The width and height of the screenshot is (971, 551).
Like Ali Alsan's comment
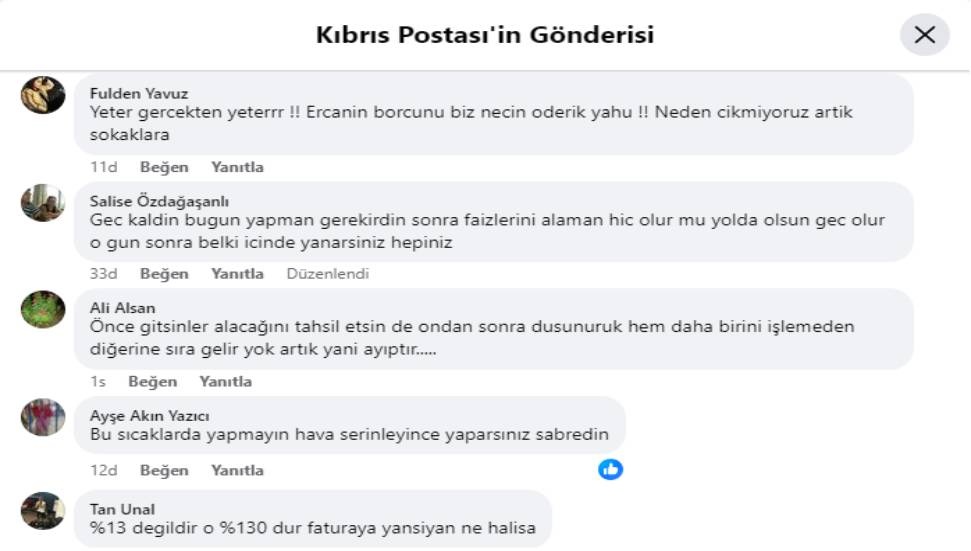152,381
